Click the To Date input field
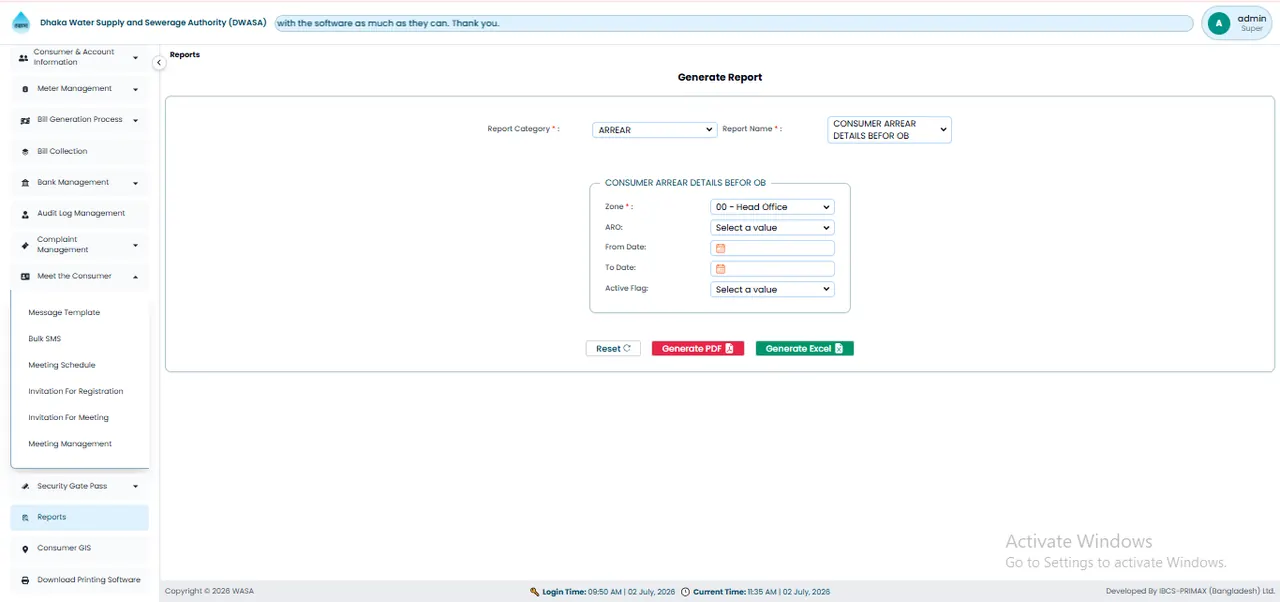Image resolution: width=1280 pixels, height=602 pixels. click(772, 269)
